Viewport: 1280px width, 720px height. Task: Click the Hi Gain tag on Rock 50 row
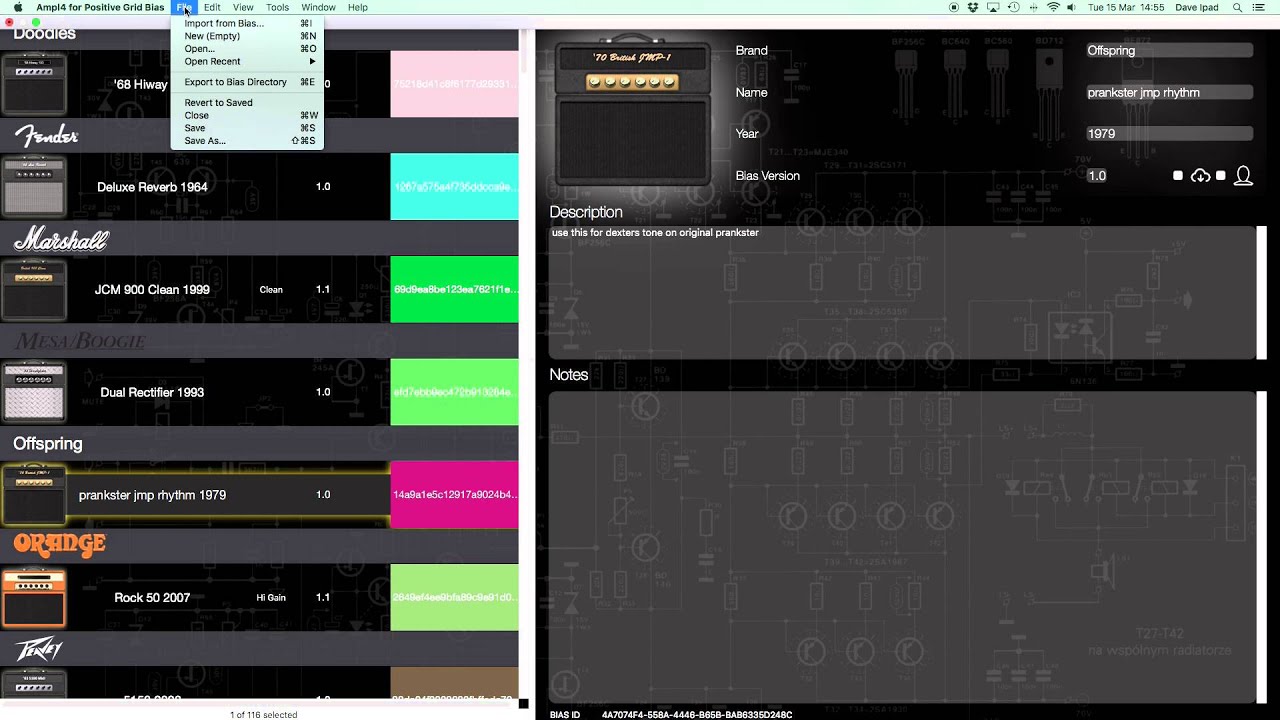coord(271,598)
